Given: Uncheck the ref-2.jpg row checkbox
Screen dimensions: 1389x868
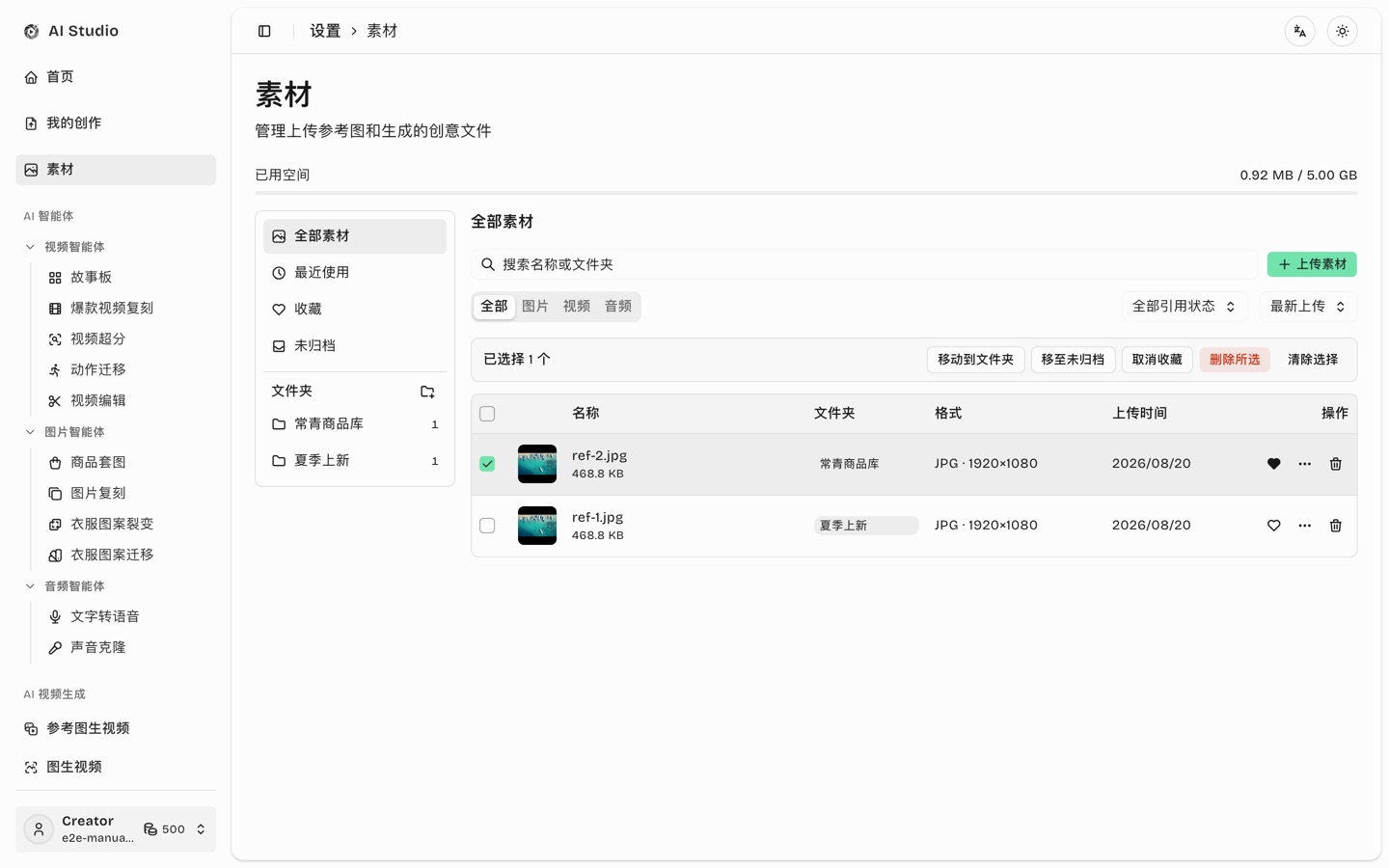Looking at the screenshot, I should tap(487, 464).
